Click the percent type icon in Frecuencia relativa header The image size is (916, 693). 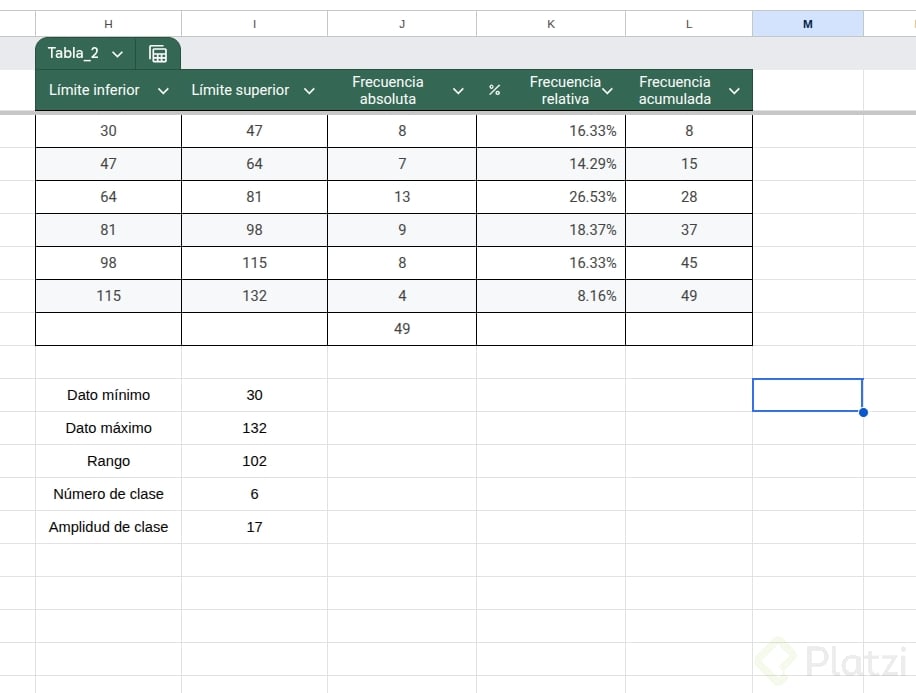(x=495, y=90)
